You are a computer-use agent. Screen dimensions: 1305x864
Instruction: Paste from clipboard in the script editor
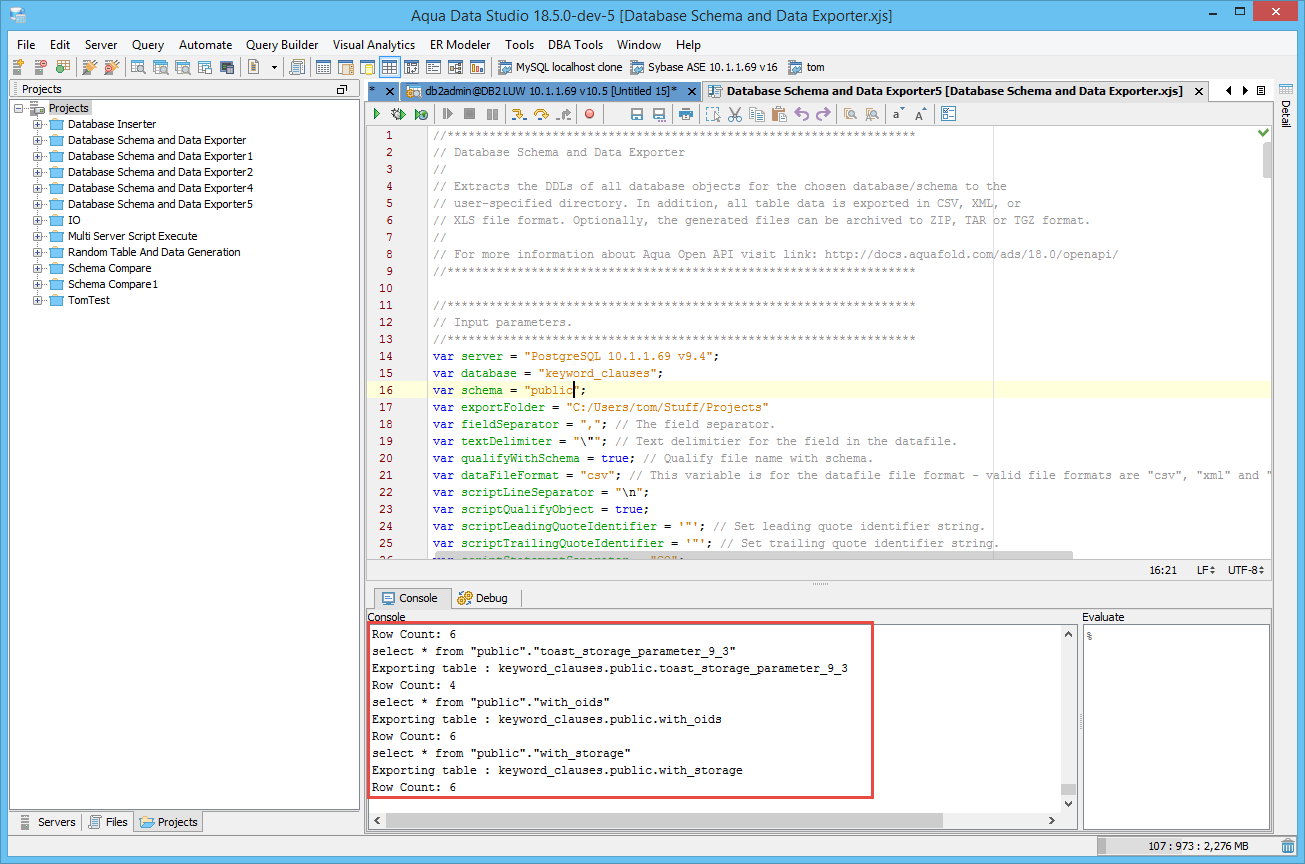pos(779,115)
